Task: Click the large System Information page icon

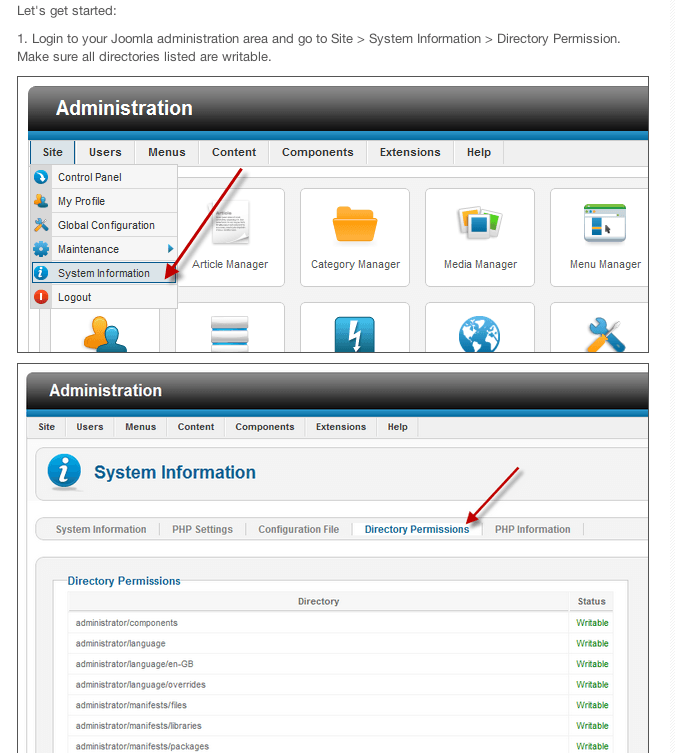Action: point(64,472)
